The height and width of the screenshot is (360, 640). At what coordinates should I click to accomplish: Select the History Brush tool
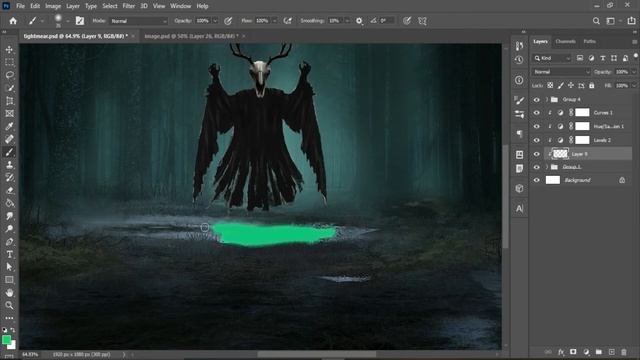point(9,178)
